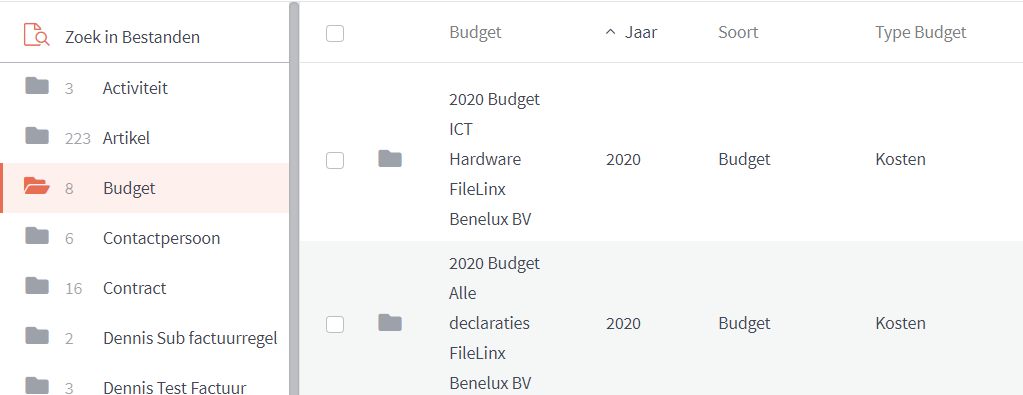
Task: Check the Alle declaraties budget row checkbox
Action: pyautogui.click(x=335, y=324)
